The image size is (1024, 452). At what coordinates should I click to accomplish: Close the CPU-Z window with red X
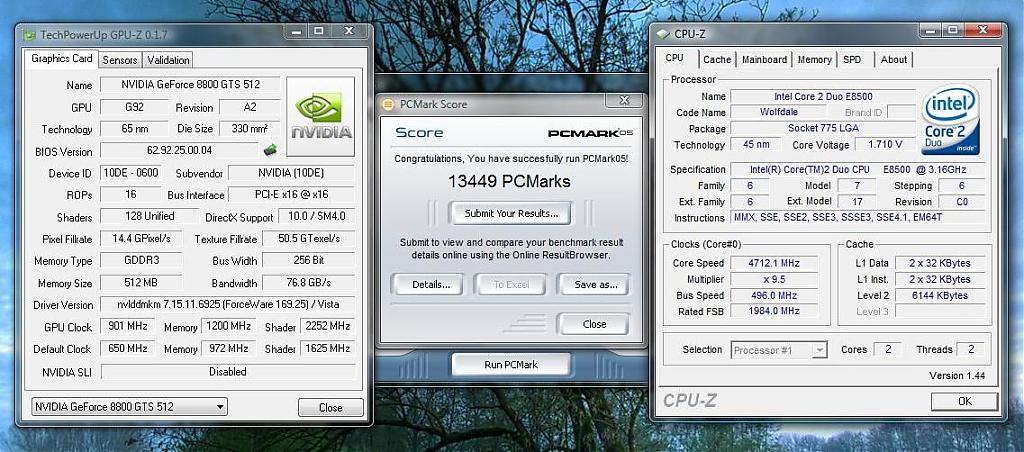(984, 30)
